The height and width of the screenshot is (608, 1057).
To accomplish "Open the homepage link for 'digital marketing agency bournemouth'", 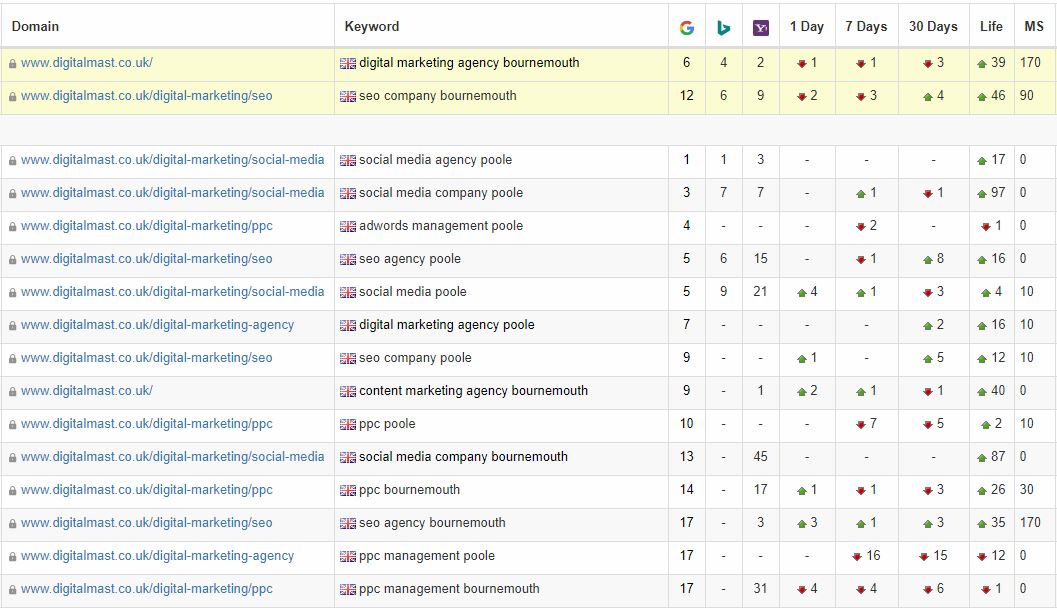I will click(x=87, y=63).
